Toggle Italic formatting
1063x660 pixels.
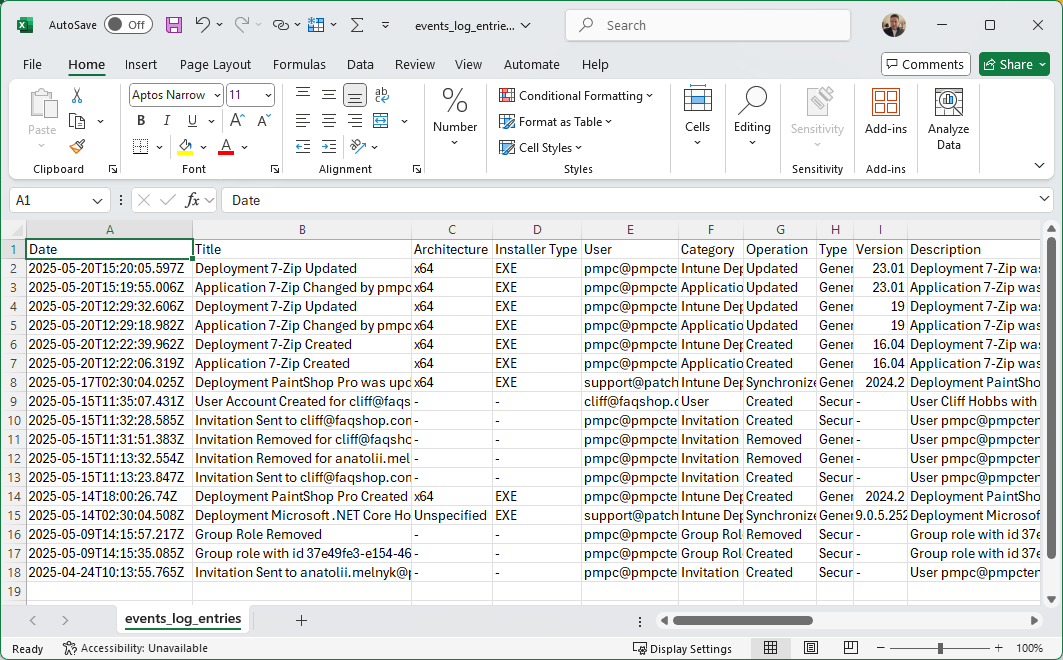pyautogui.click(x=164, y=119)
